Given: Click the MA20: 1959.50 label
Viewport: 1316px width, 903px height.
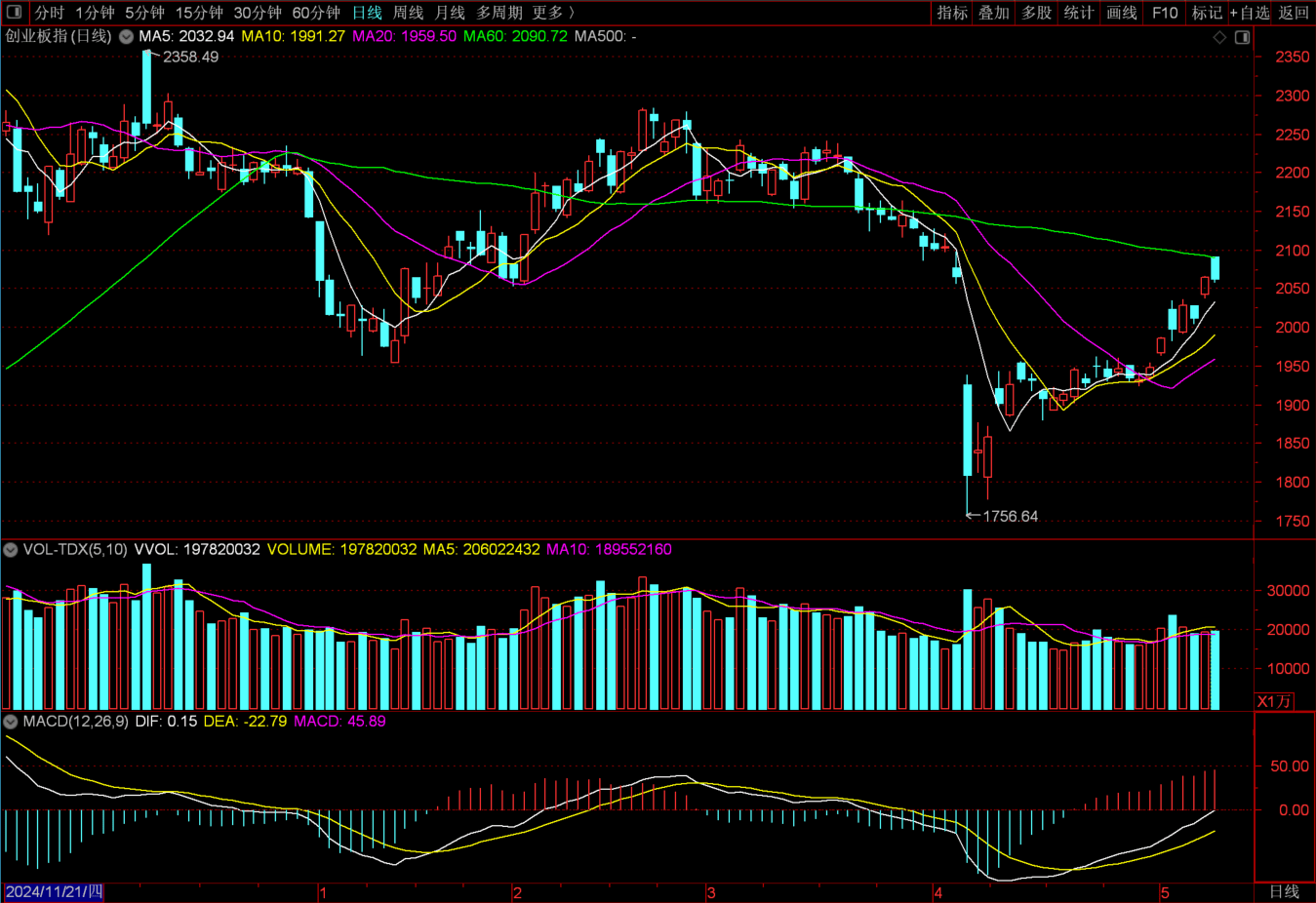Looking at the screenshot, I should coord(404,36).
